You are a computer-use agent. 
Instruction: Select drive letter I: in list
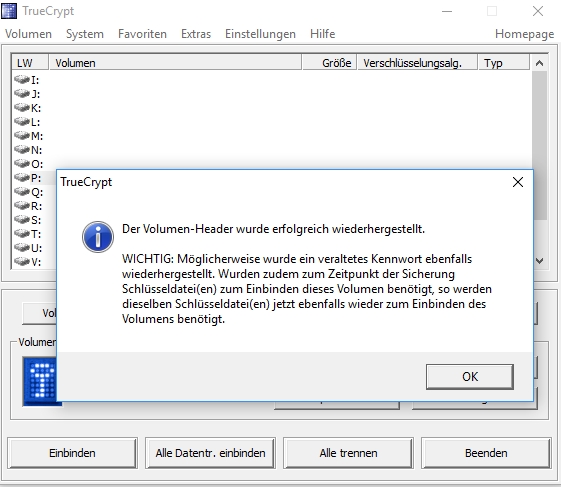pyautogui.click(x=27, y=80)
